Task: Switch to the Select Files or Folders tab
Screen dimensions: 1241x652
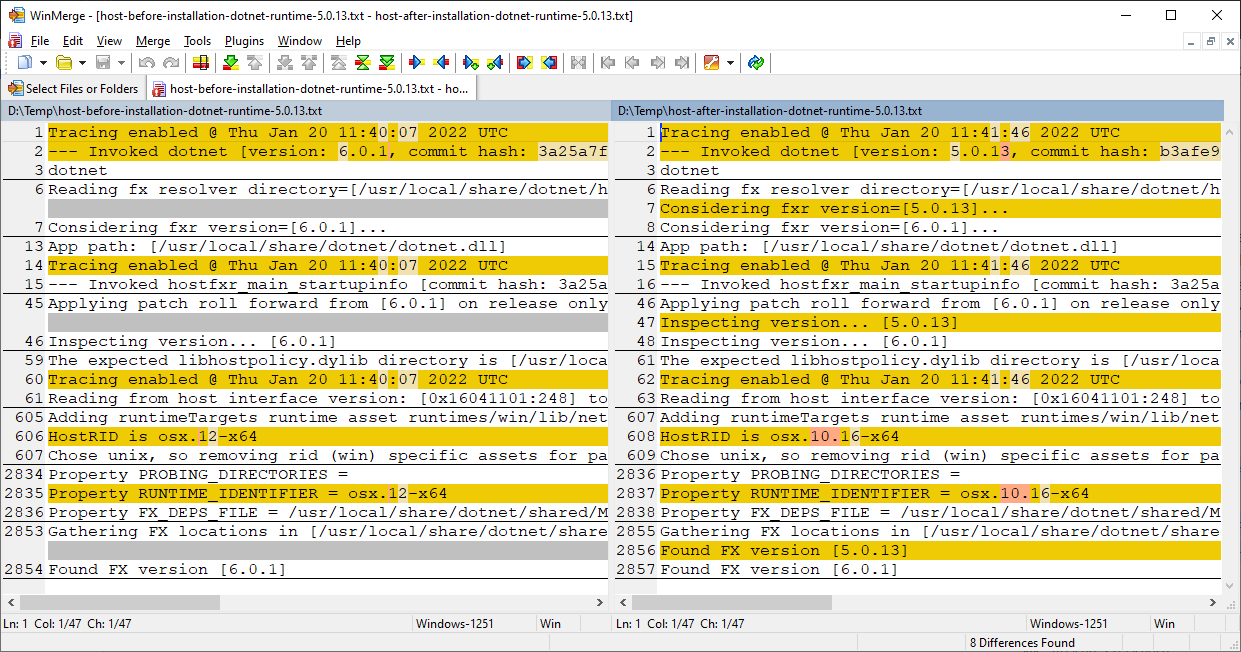Action: click(72, 88)
